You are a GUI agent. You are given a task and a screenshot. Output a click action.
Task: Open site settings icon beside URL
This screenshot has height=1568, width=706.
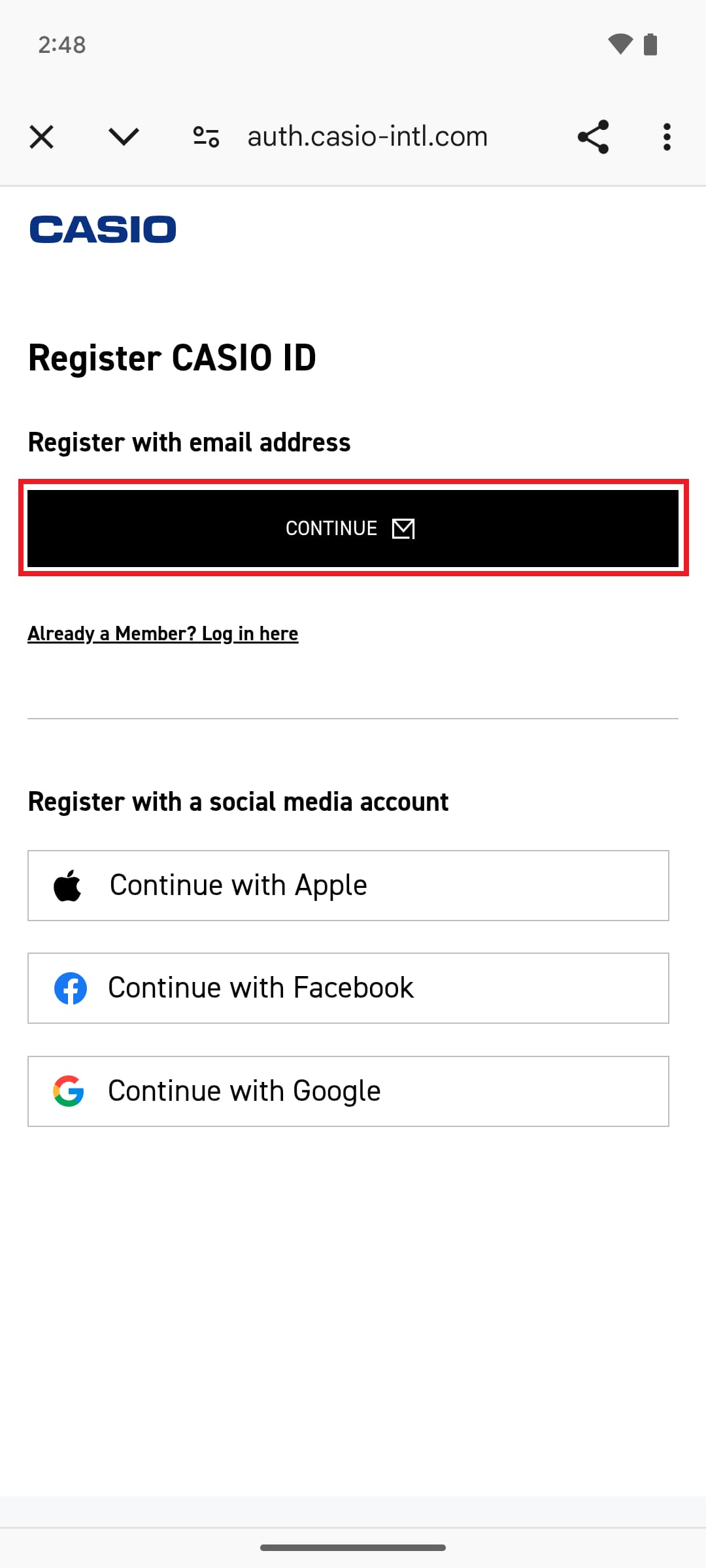pyautogui.click(x=206, y=137)
